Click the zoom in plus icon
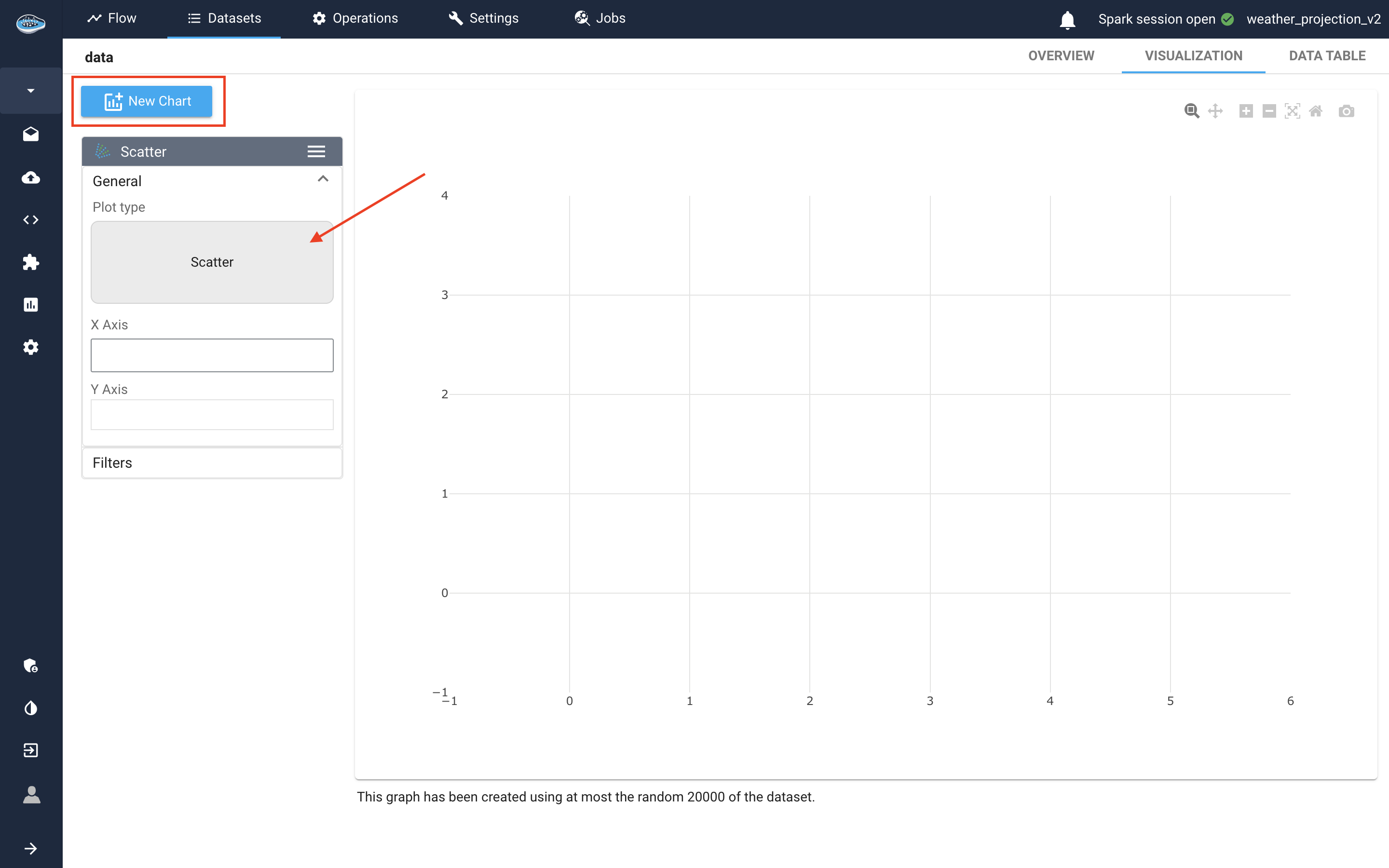This screenshot has width=1389, height=868. 1245,111
